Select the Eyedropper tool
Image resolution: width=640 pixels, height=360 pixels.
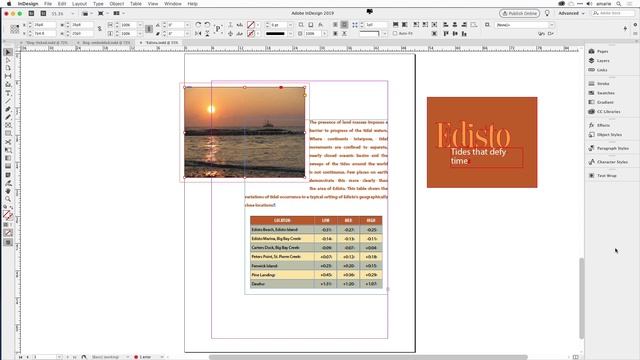[x=8, y=183]
